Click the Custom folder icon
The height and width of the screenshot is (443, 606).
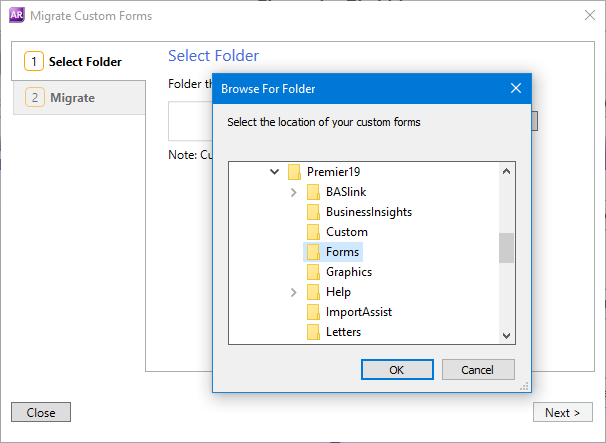click(313, 232)
